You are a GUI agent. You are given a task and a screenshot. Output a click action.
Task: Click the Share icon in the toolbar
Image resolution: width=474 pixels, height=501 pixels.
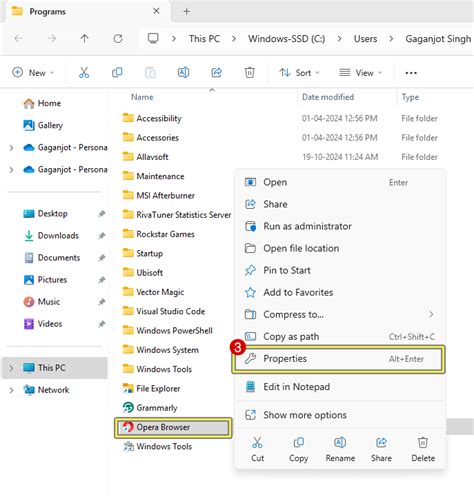tap(217, 72)
